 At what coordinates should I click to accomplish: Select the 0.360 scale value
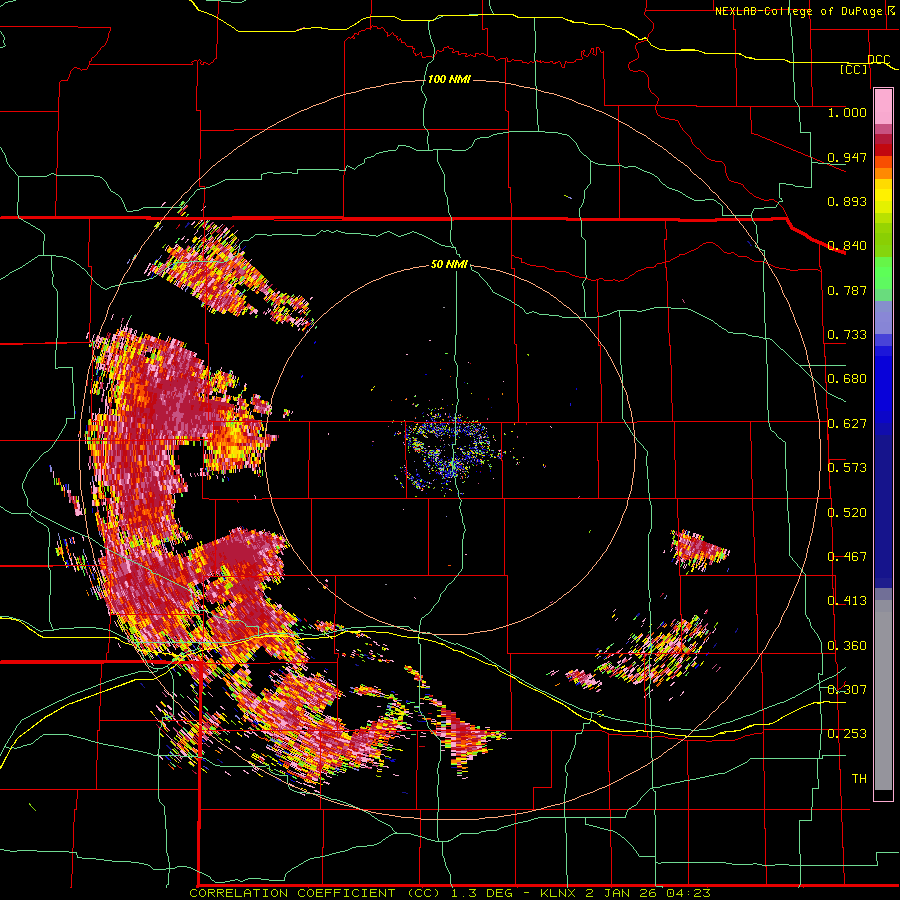(847, 646)
